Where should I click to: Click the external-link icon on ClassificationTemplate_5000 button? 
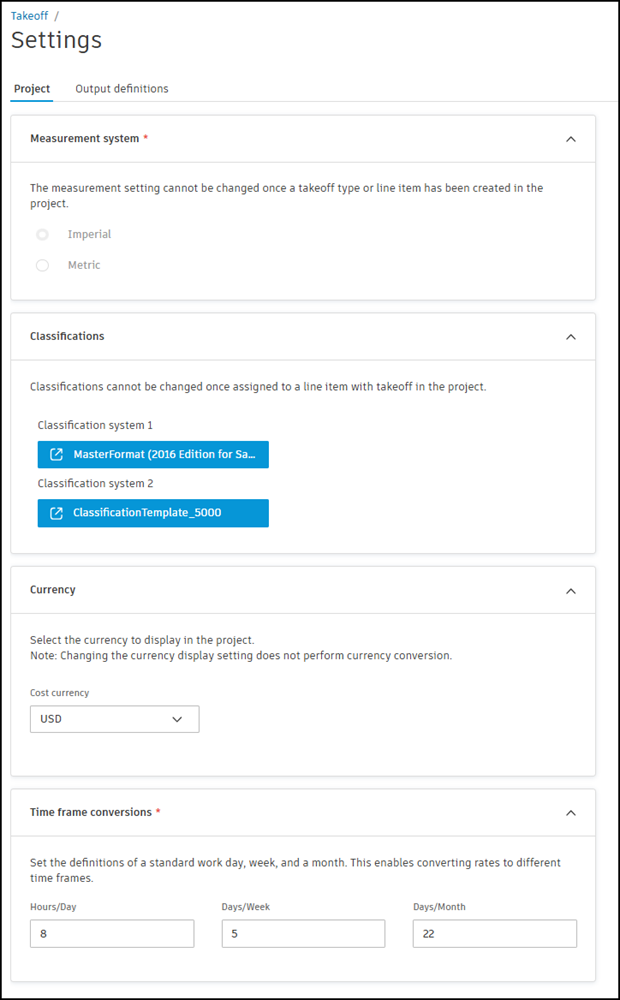pos(56,513)
